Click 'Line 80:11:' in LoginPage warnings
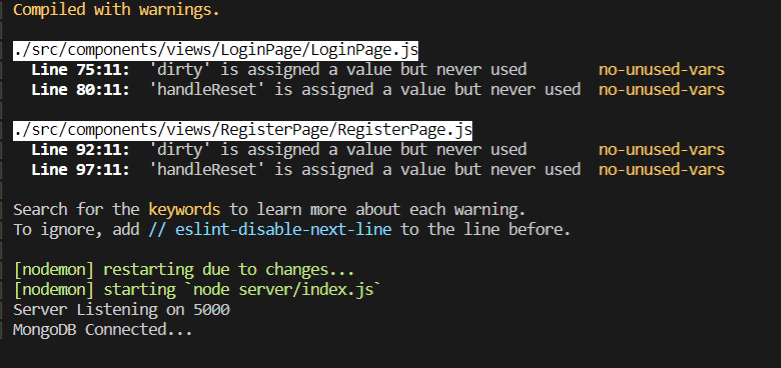 coord(80,90)
